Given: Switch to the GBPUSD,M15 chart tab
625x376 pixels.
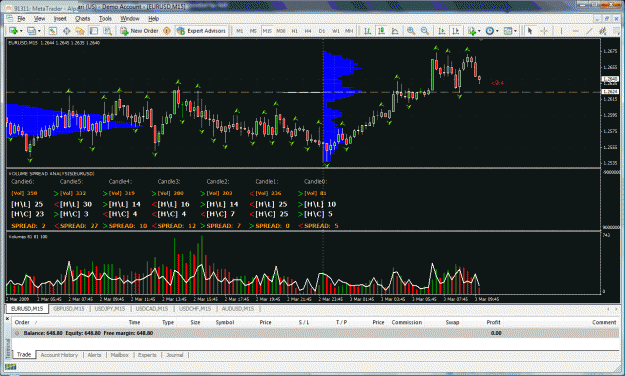Looking at the screenshot, I should point(69,309).
